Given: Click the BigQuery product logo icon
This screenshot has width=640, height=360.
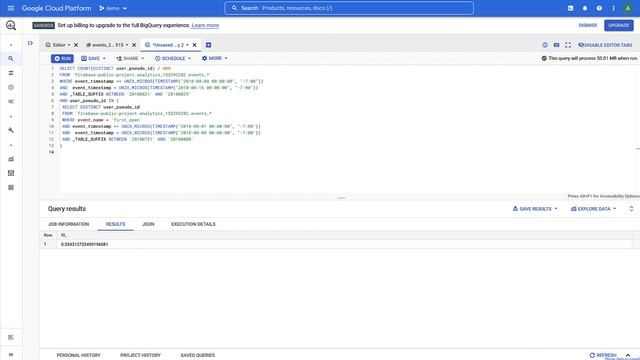Looking at the screenshot, I should (11, 25).
